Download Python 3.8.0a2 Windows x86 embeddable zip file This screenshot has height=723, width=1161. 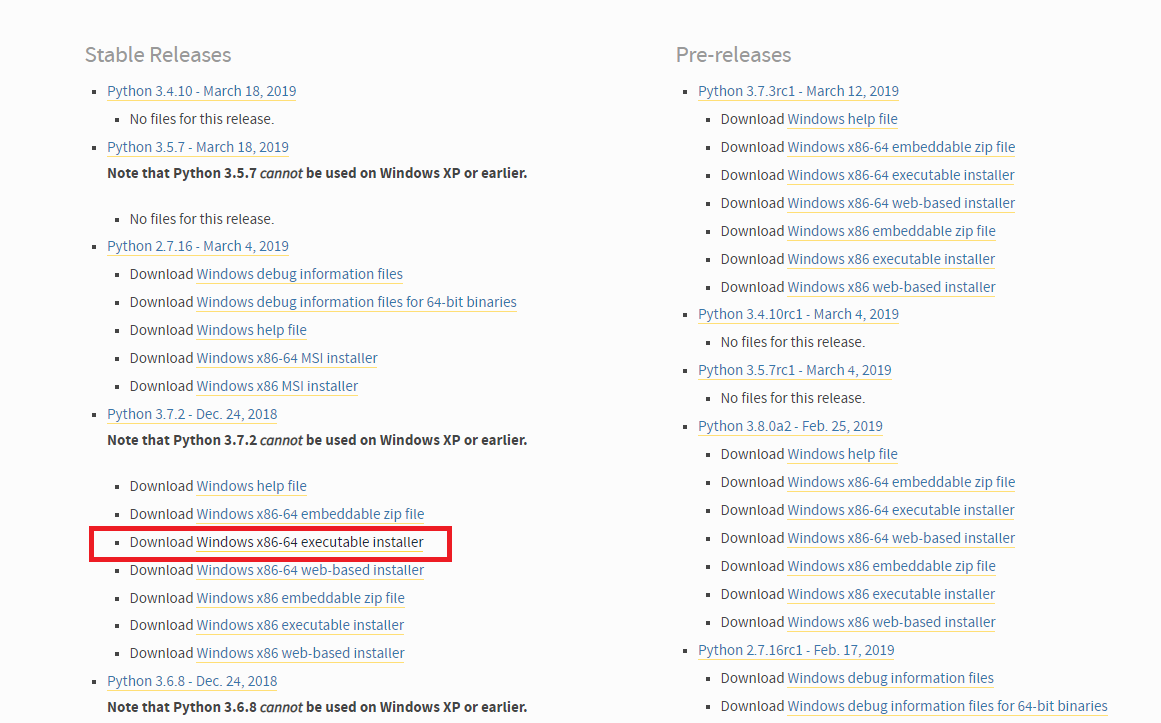point(891,567)
